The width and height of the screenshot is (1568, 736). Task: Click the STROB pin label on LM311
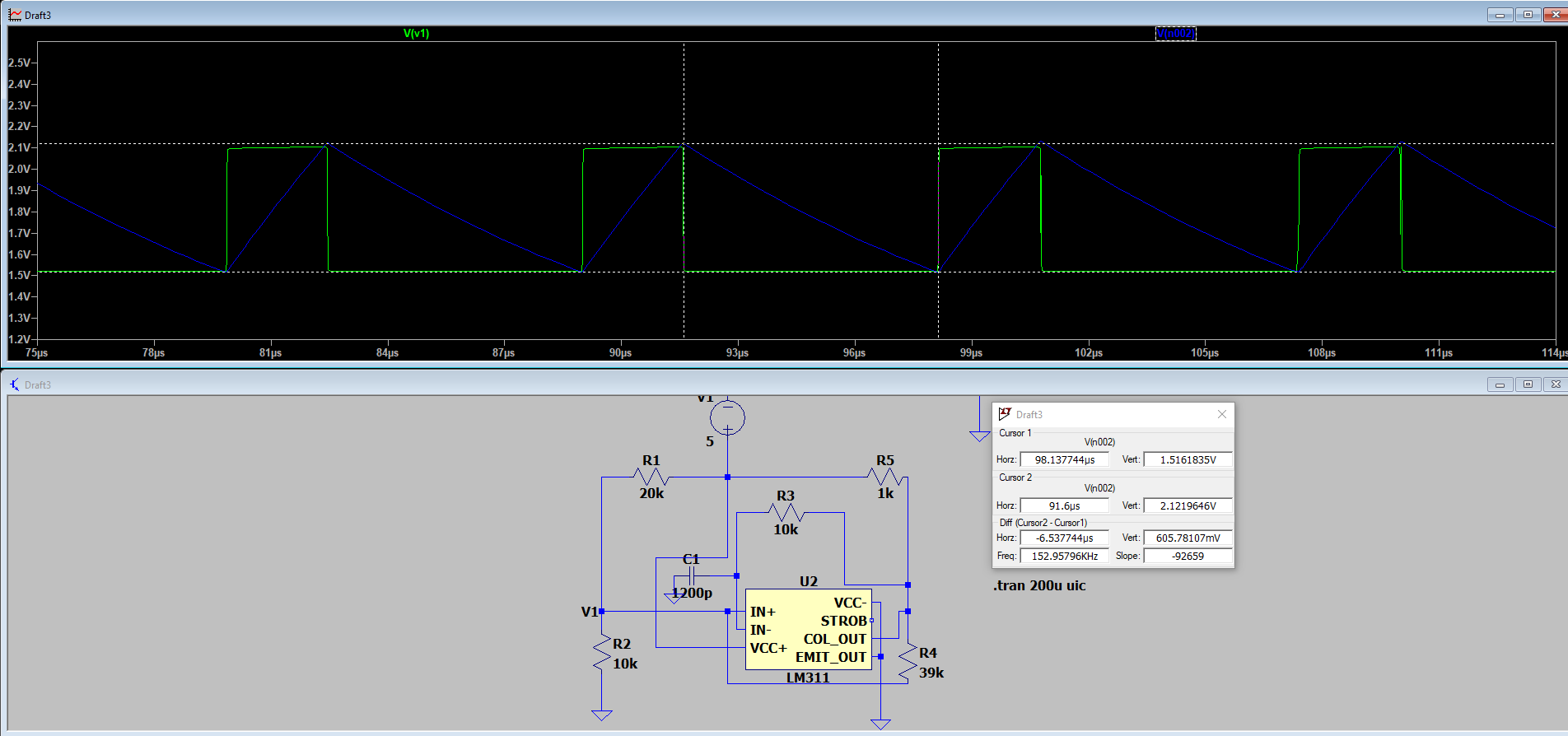pos(843,621)
